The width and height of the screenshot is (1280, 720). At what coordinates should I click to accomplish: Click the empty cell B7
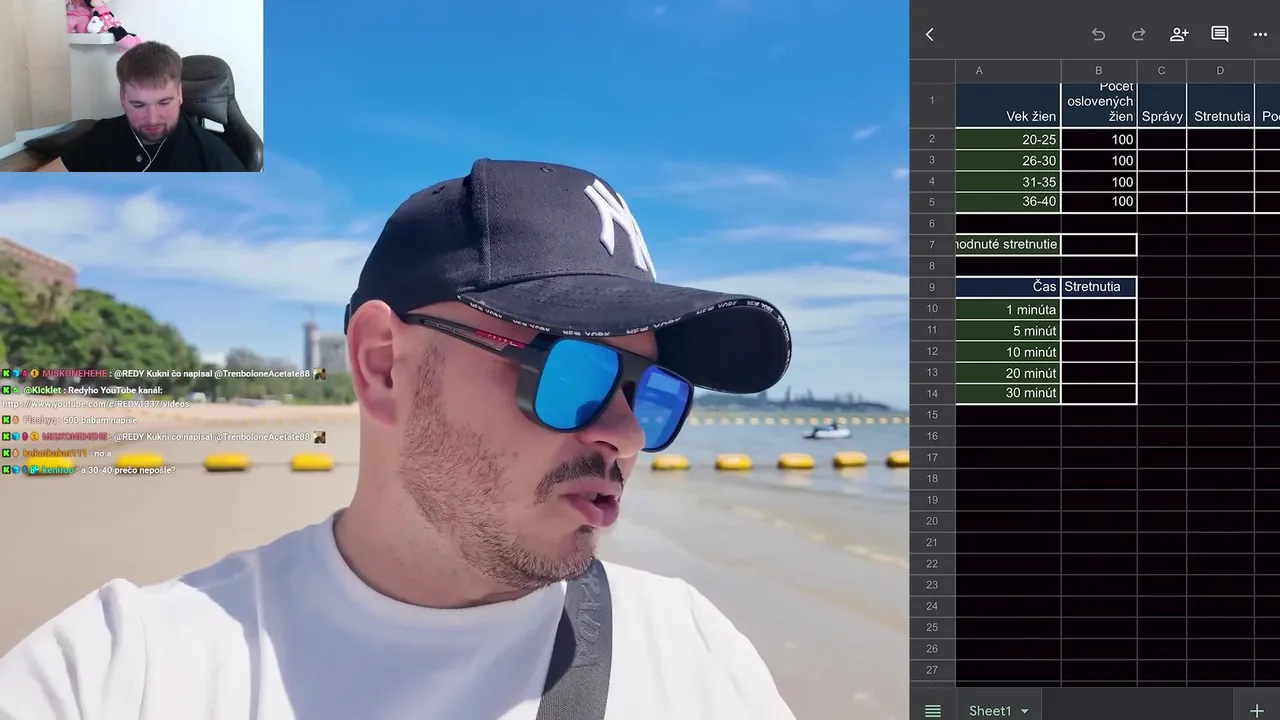pyautogui.click(x=1099, y=244)
